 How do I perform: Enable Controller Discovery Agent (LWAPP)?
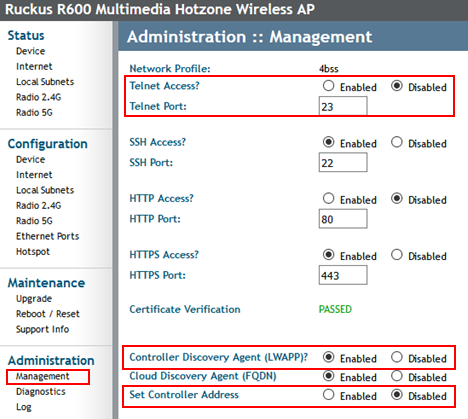pyautogui.click(x=328, y=357)
